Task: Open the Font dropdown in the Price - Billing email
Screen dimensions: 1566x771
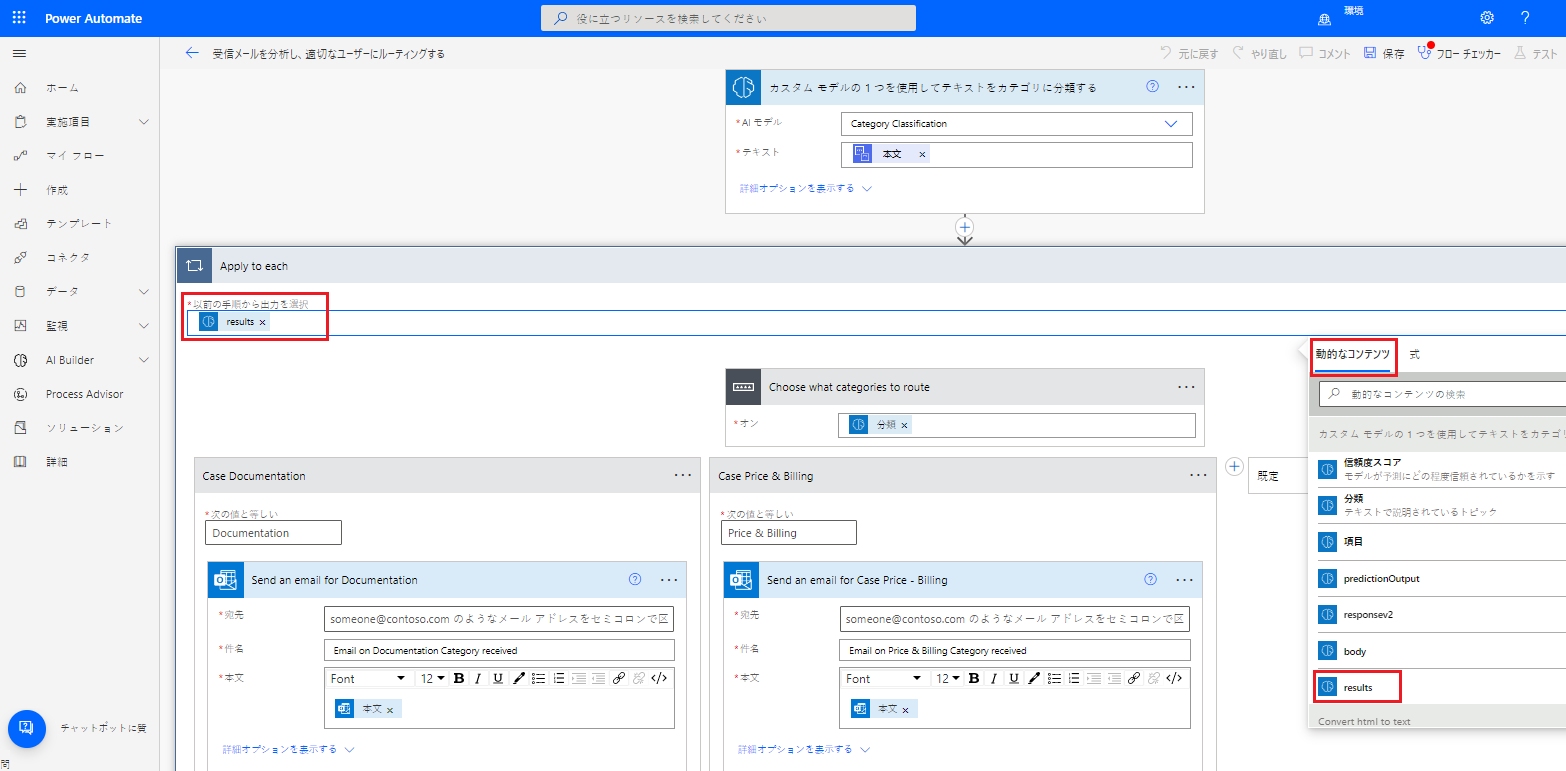Action: click(883, 679)
